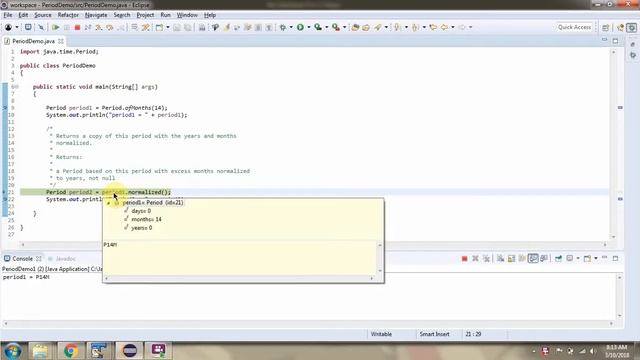
Task: Open the Source menu
Action: [43, 15]
